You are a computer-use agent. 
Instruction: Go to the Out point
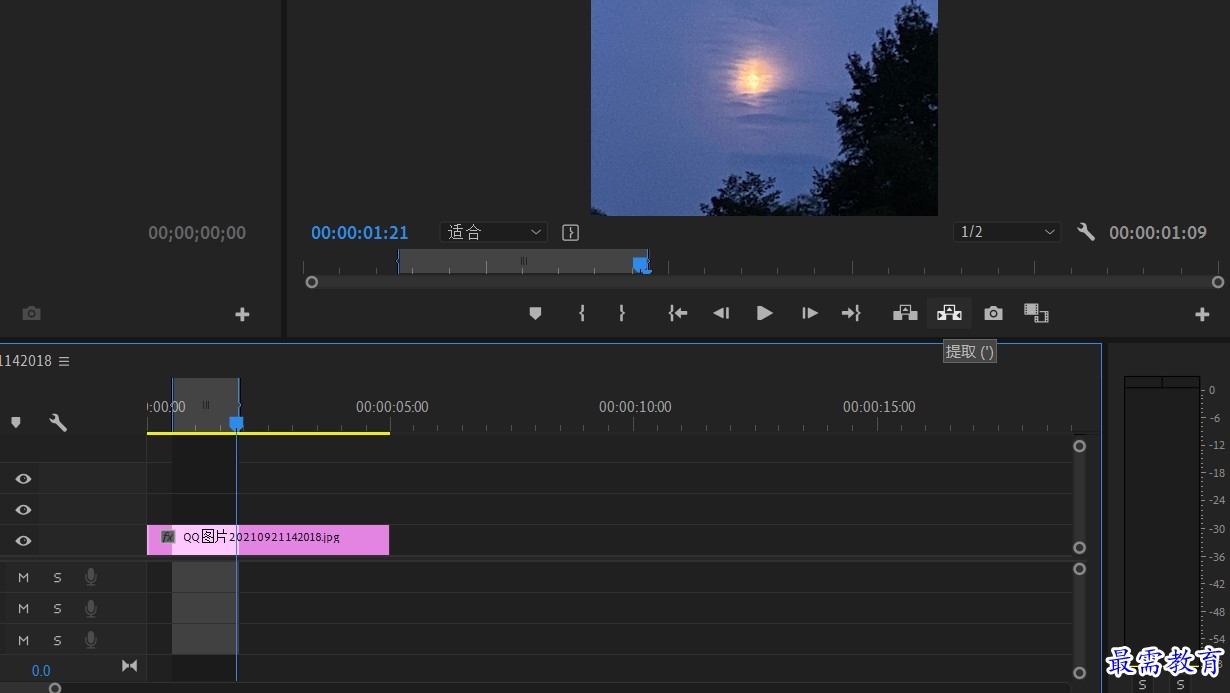pyautogui.click(x=851, y=314)
